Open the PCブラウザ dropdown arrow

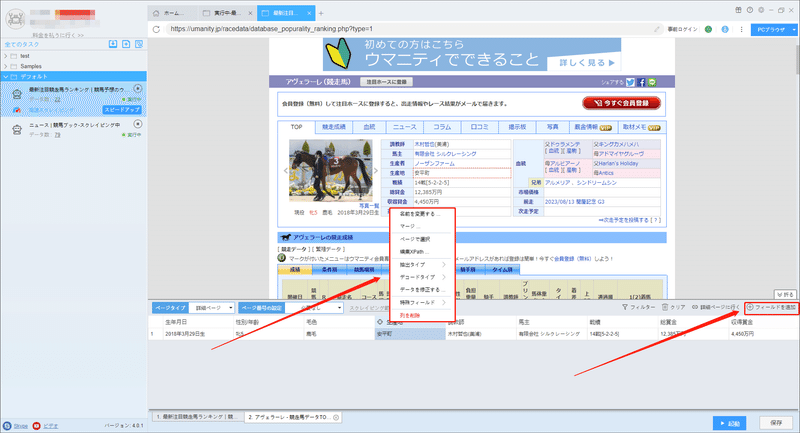pyautogui.click(x=794, y=30)
